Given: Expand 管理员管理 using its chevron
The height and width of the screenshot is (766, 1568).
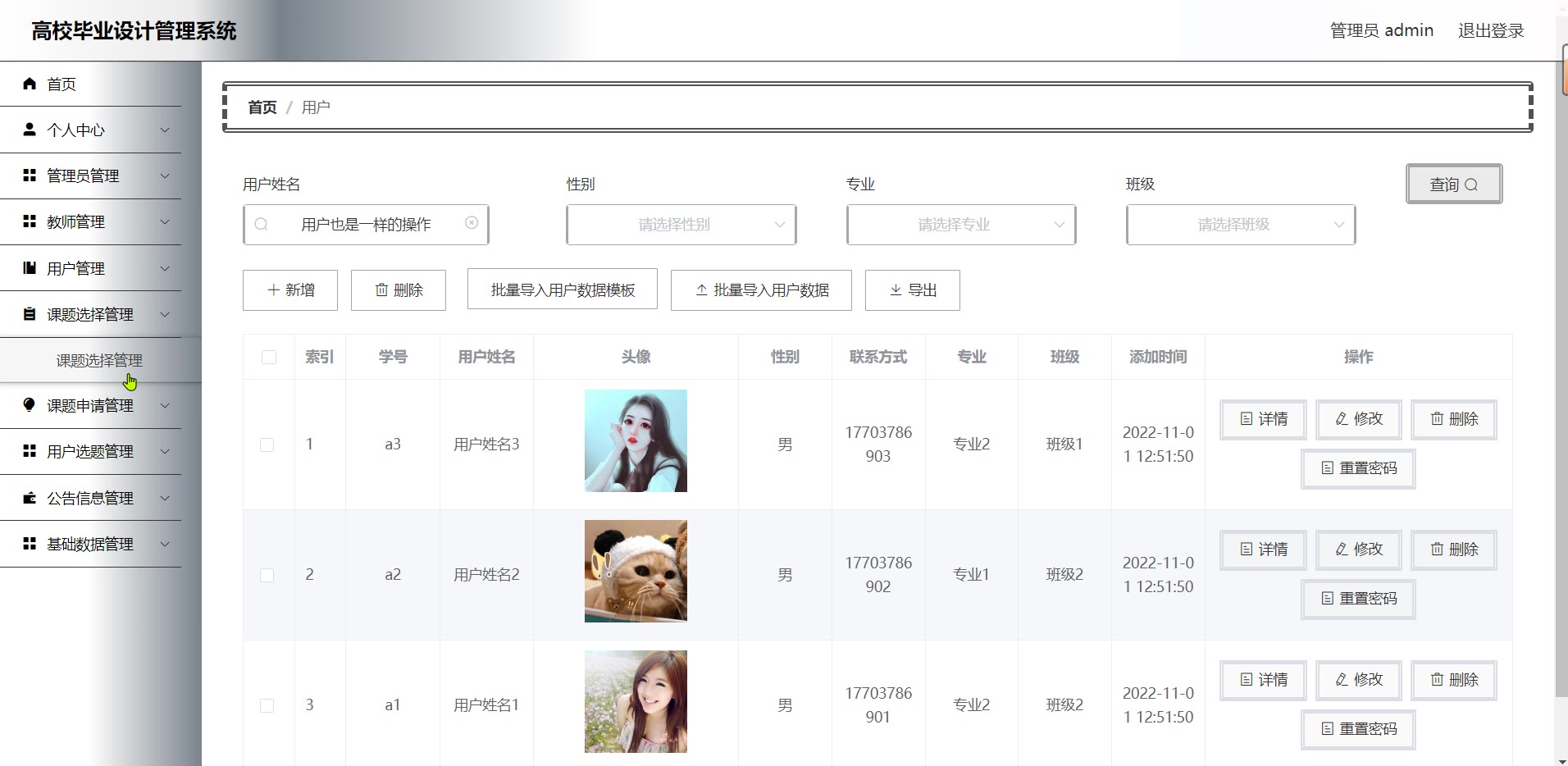Looking at the screenshot, I should click(165, 176).
